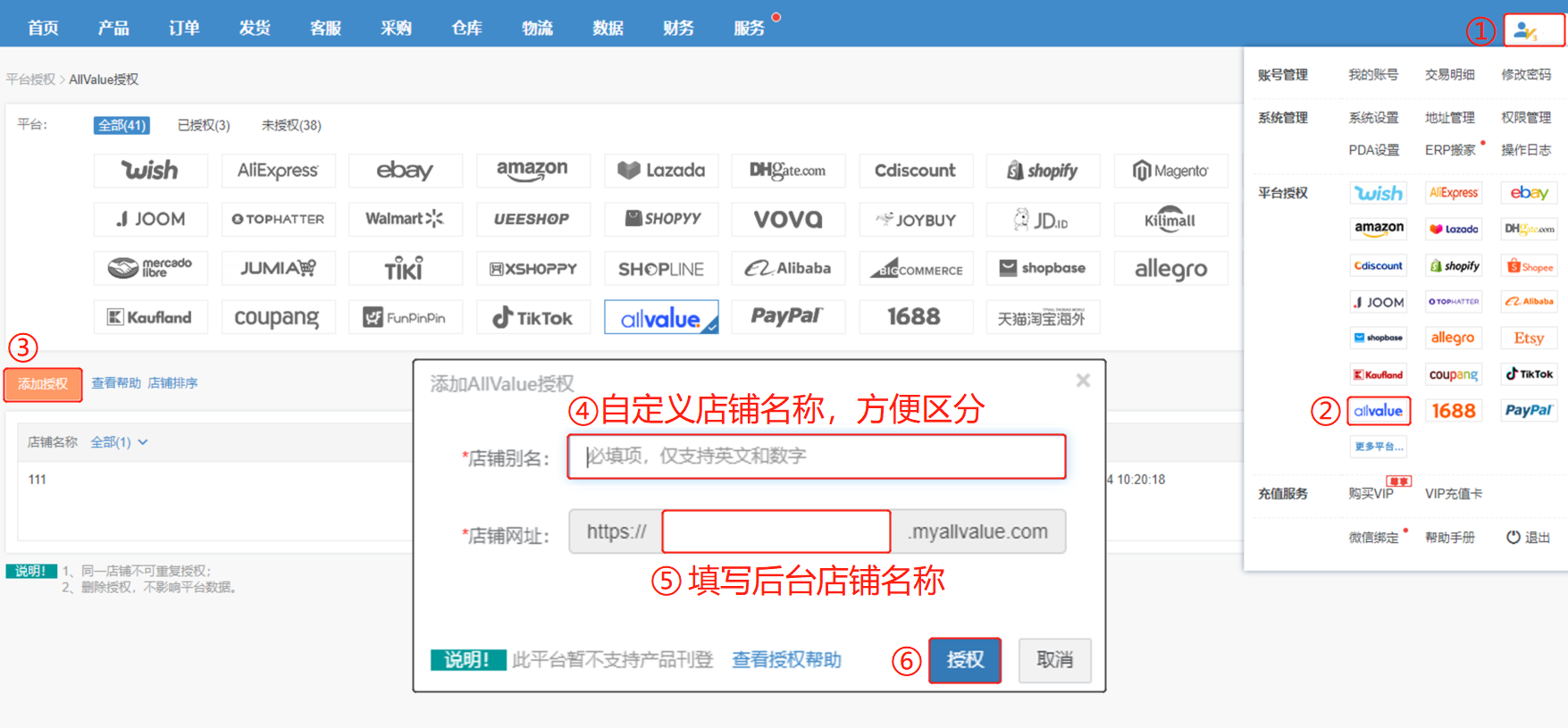Screen dimensions: 1568x728
Task: Choose the Walmart platform tile
Action: click(406, 219)
